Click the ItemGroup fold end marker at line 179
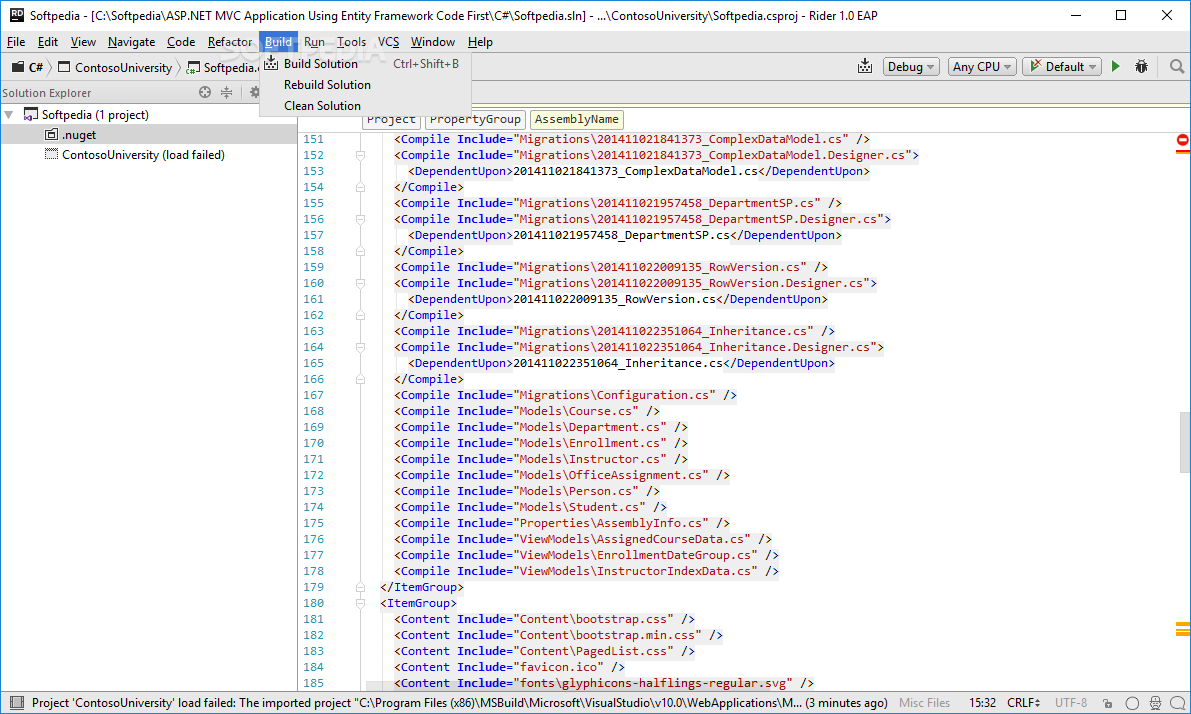Viewport: 1191px width, 714px height. [x=360, y=587]
